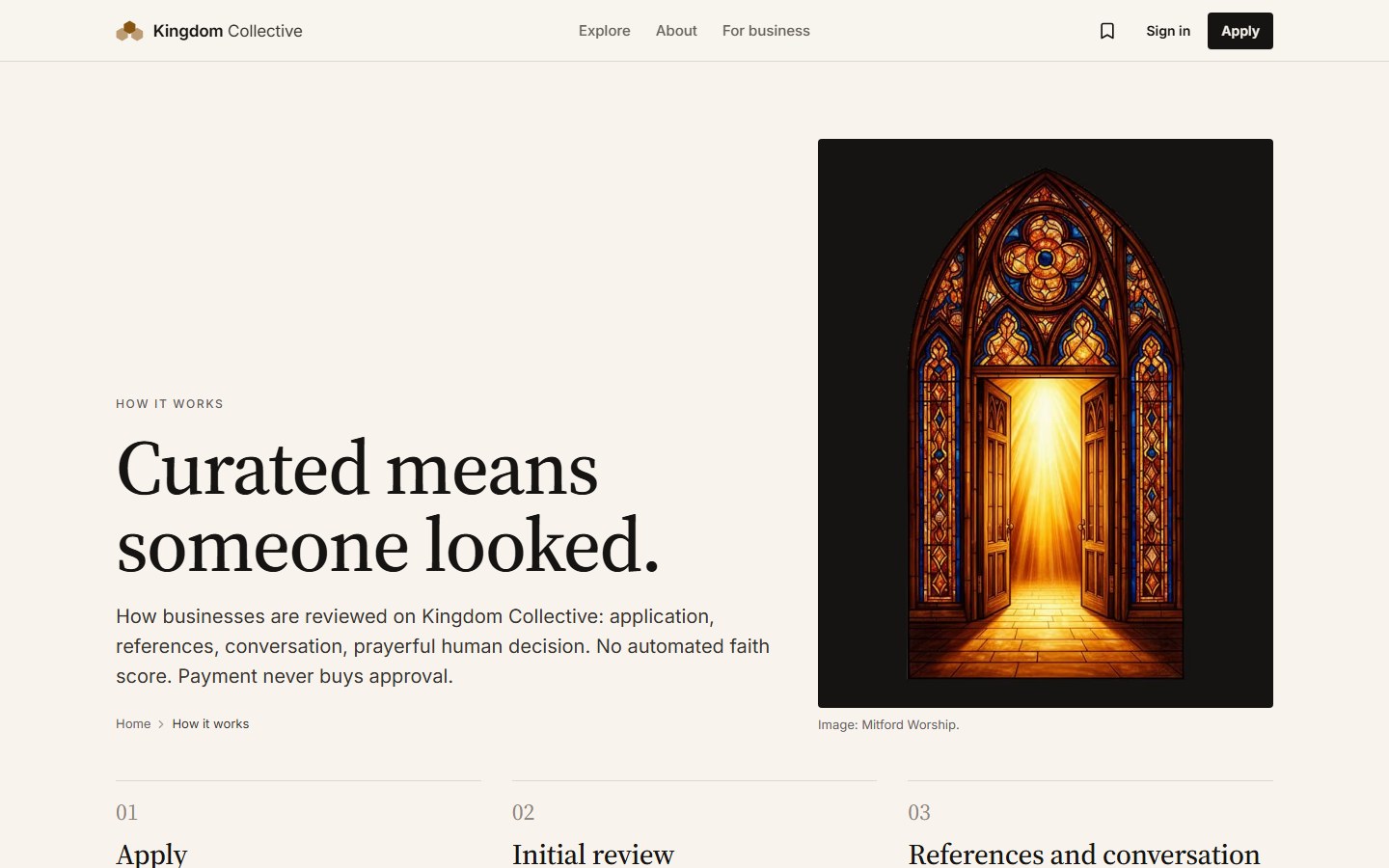This screenshot has width=1389, height=868.
Task: Click the 'Image: Mitford Worship.' caption
Action: pyautogui.click(x=888, y=725)
